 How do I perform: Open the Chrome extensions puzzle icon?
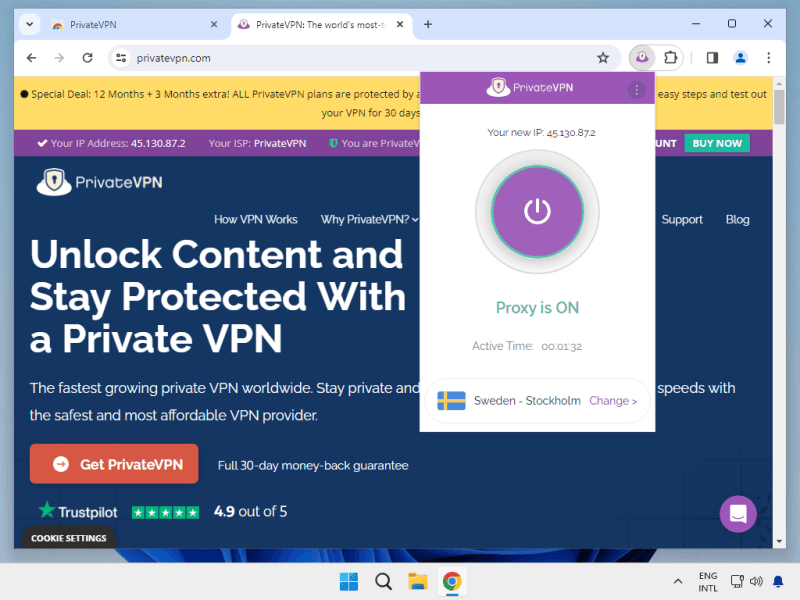(x=671, y=58)
